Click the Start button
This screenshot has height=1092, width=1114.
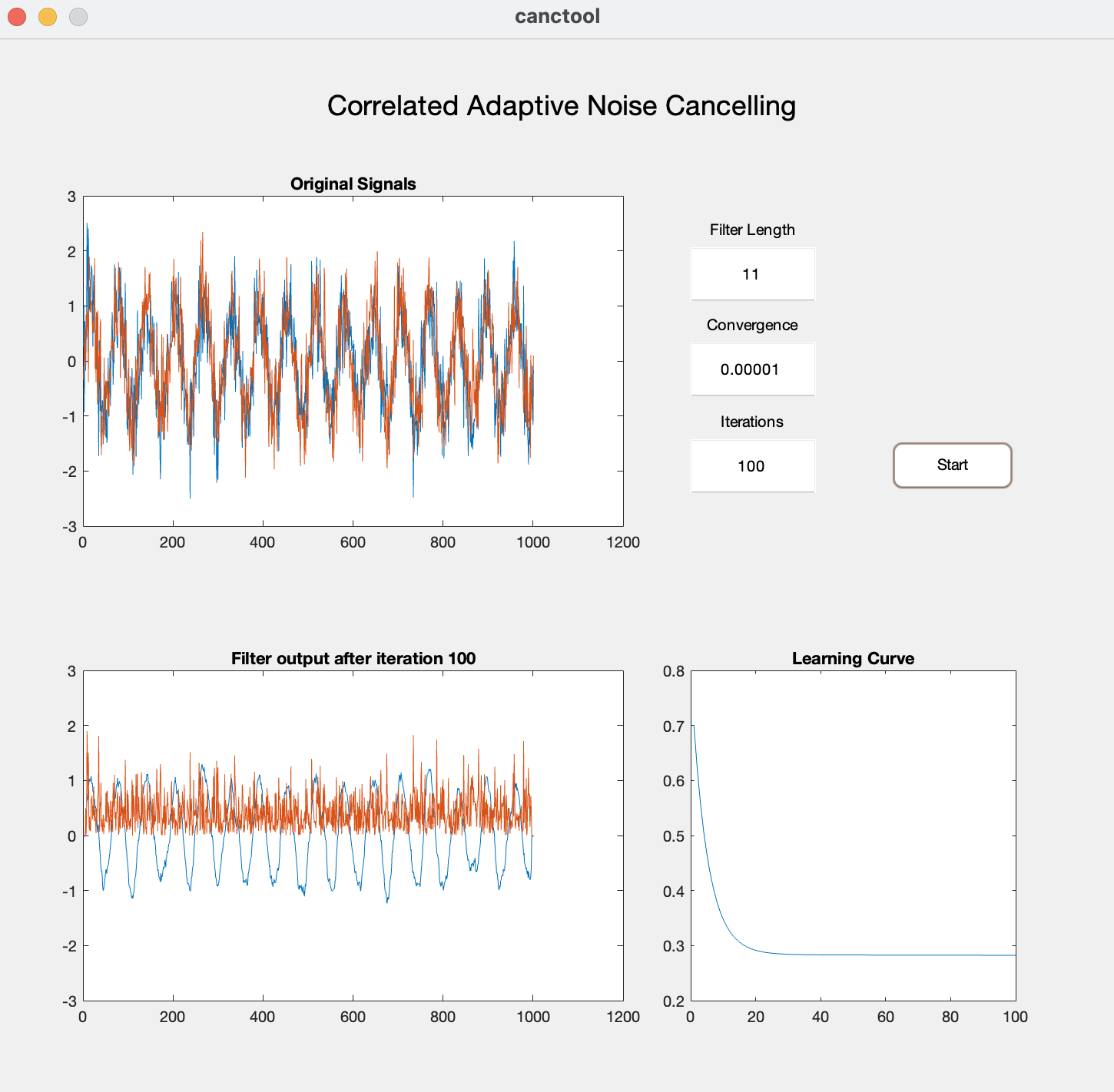click(x=952, y=465)
